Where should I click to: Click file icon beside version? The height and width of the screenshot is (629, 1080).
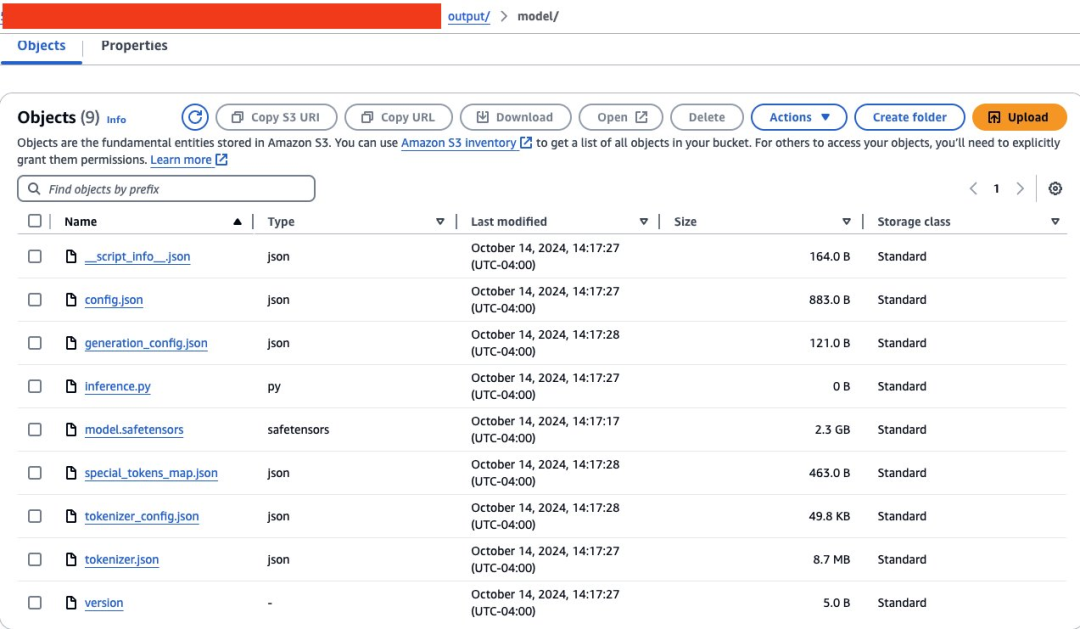pos(71,603)
